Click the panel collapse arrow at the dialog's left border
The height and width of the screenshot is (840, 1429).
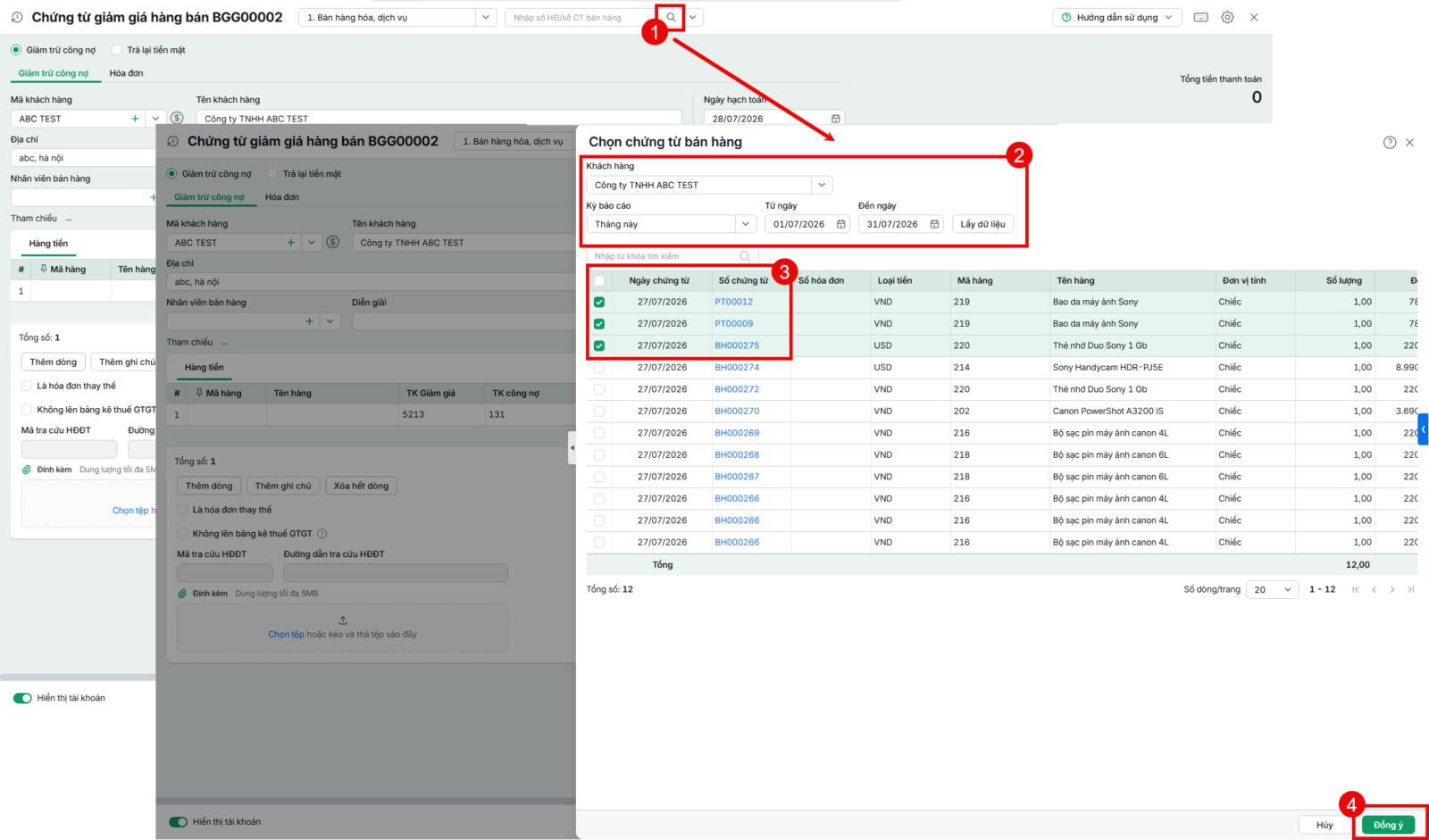572,447
